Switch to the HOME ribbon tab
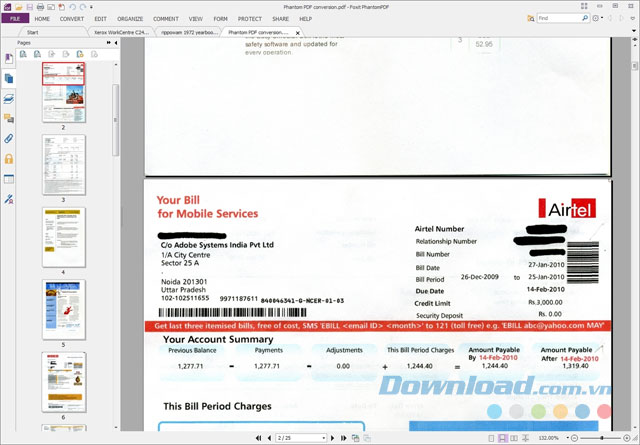 42,19
